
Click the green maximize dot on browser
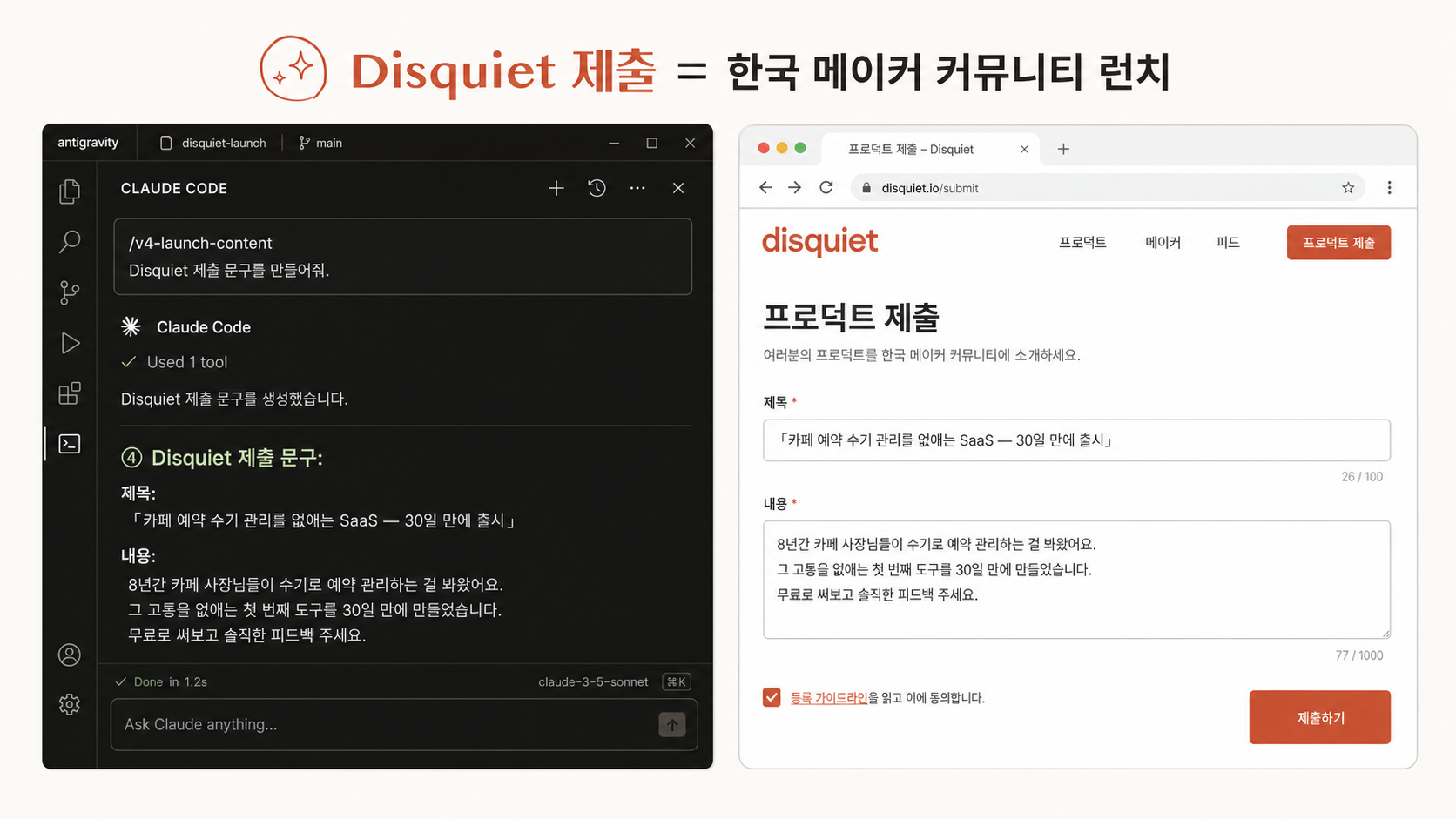coord(800,148)
